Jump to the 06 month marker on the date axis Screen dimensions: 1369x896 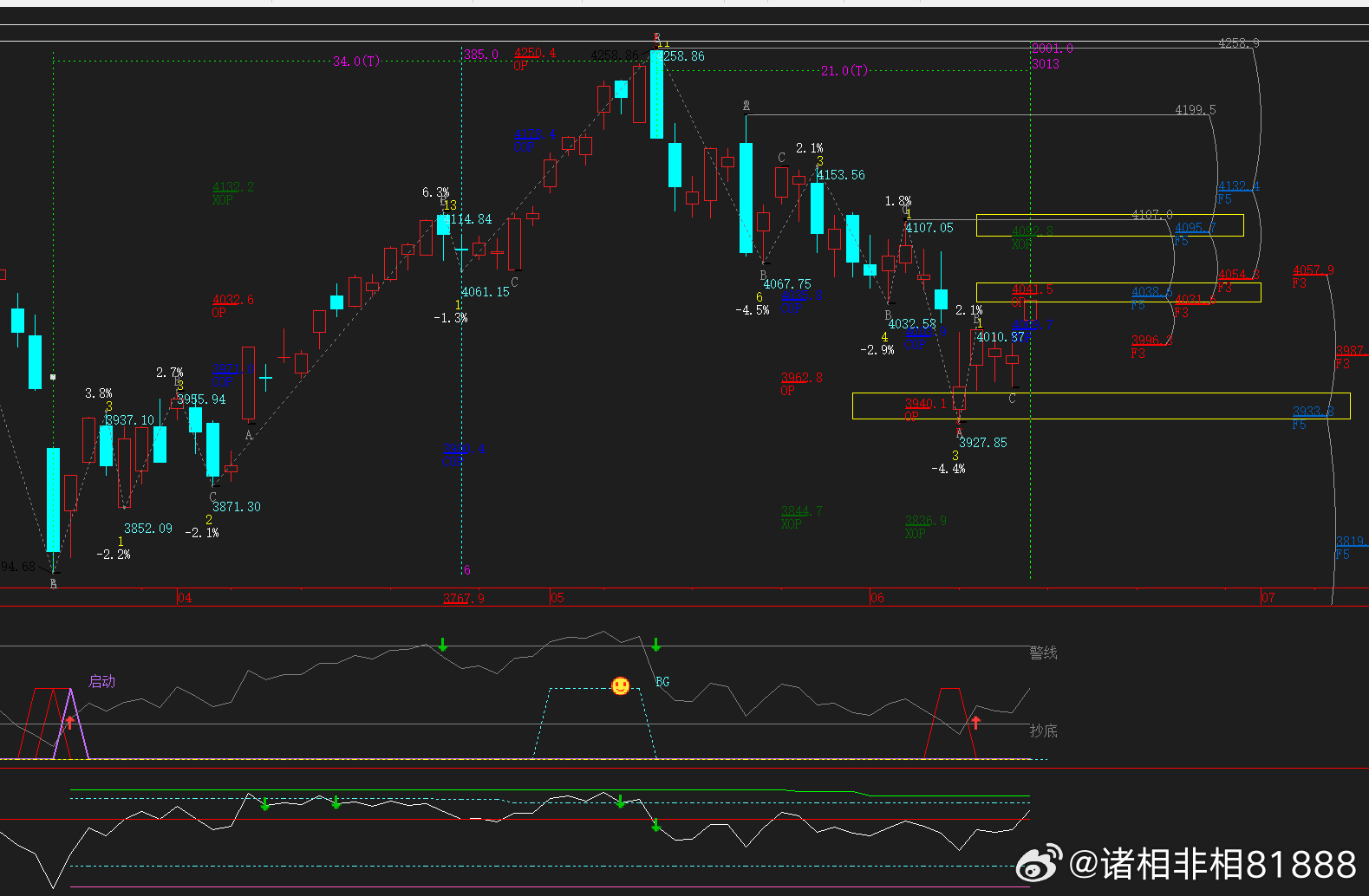click(877, 598)
